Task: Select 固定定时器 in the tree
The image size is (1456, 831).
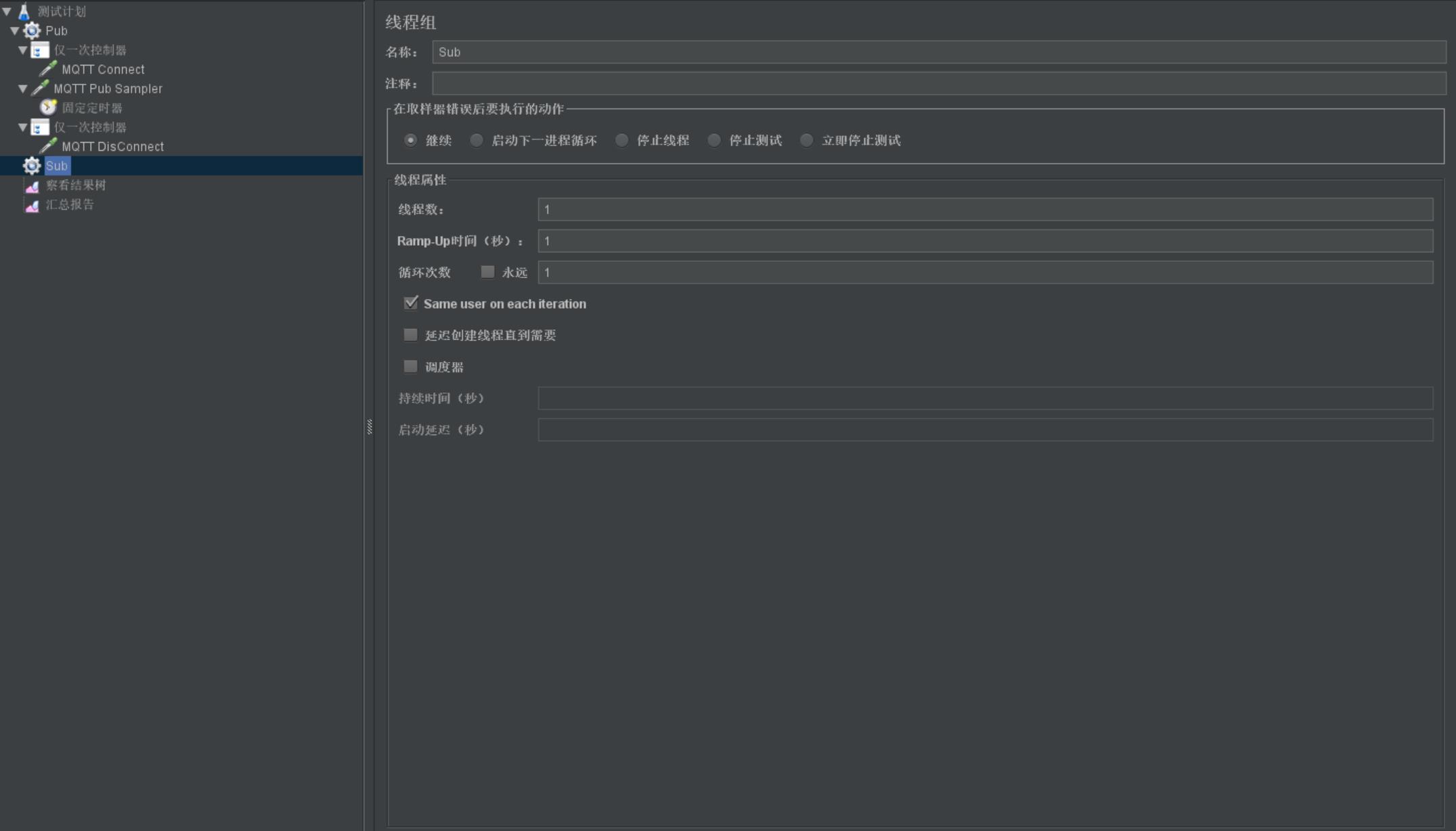Action: coord(92,108)
